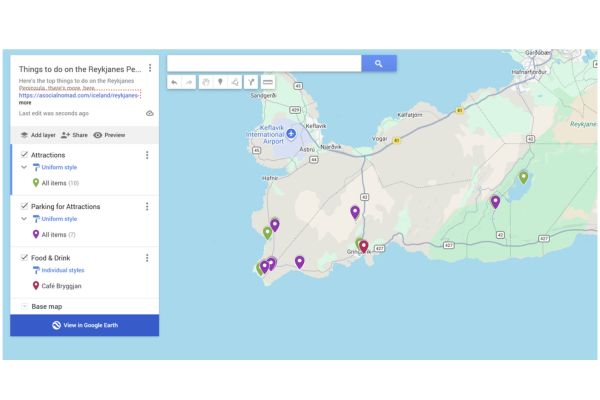Viewport: 600px width, 400px height.
Task: Select the Café Bryggjan list item
Action: coord(61,286)
